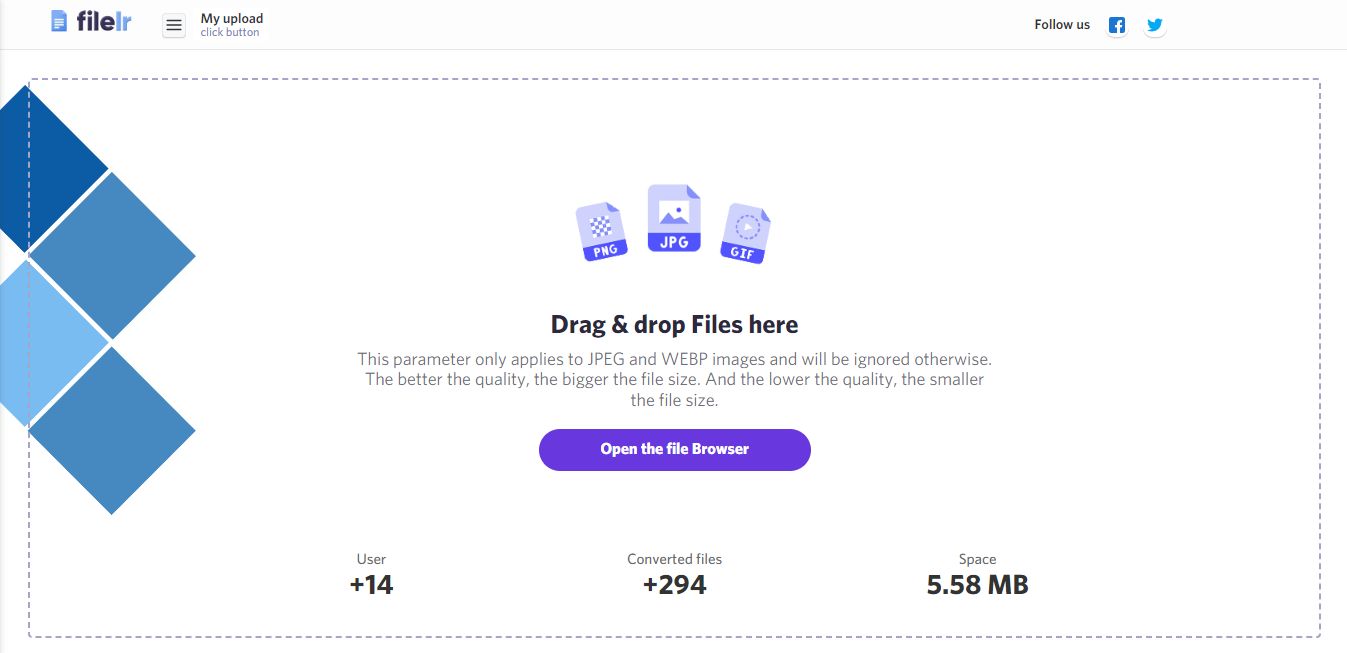Image resolution: width=1347 pixels, height=653 pixels.
Task: Open the Facebook follow icon
Action: pyautogui.click(x=1117, y=25)
